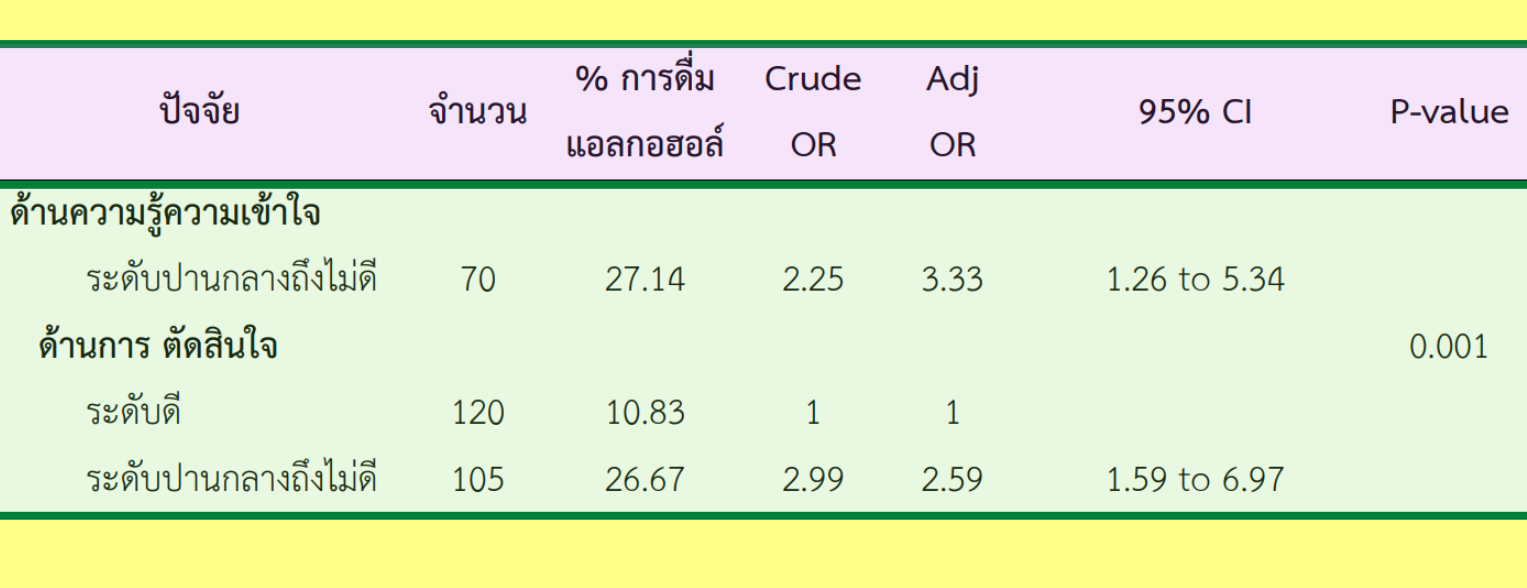Select the ระดับดี row label
The image size is (1527, 588).
[133, 412]
